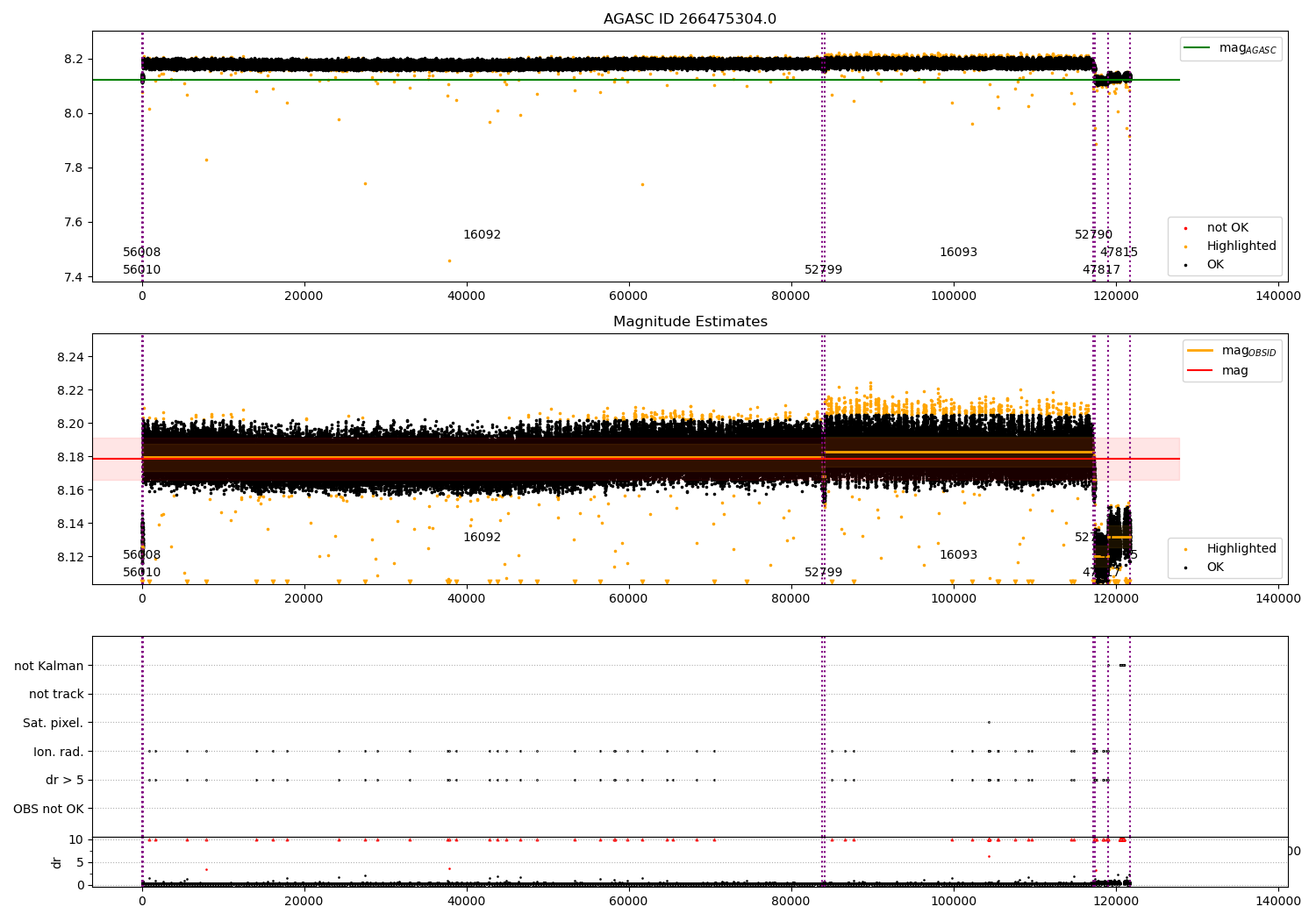Select obsid label '52799' in the middle plot
The height and width of the screenshot is (921, 1316).
coord(823,573)
